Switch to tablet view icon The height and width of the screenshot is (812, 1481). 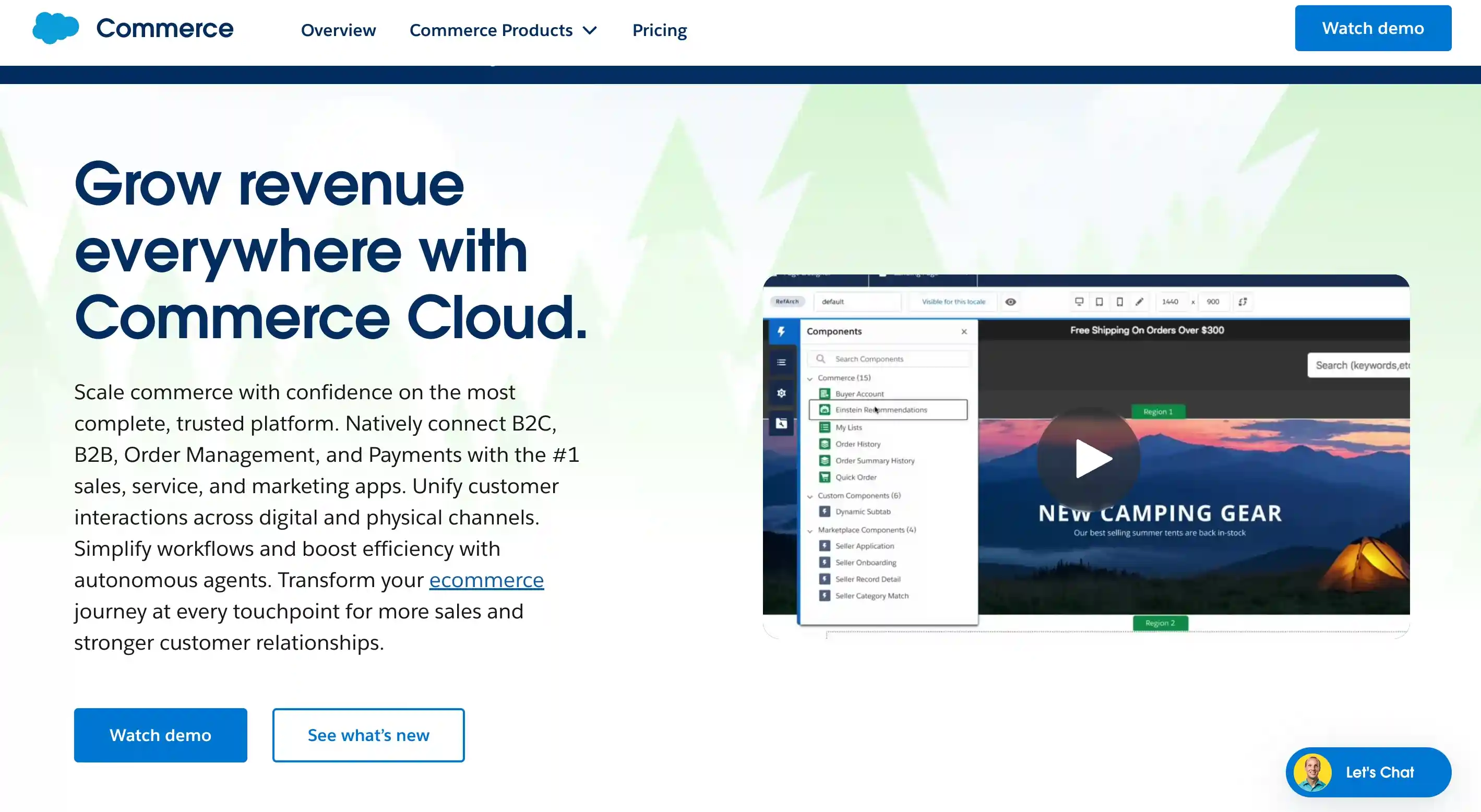[x=1099, y=302]
